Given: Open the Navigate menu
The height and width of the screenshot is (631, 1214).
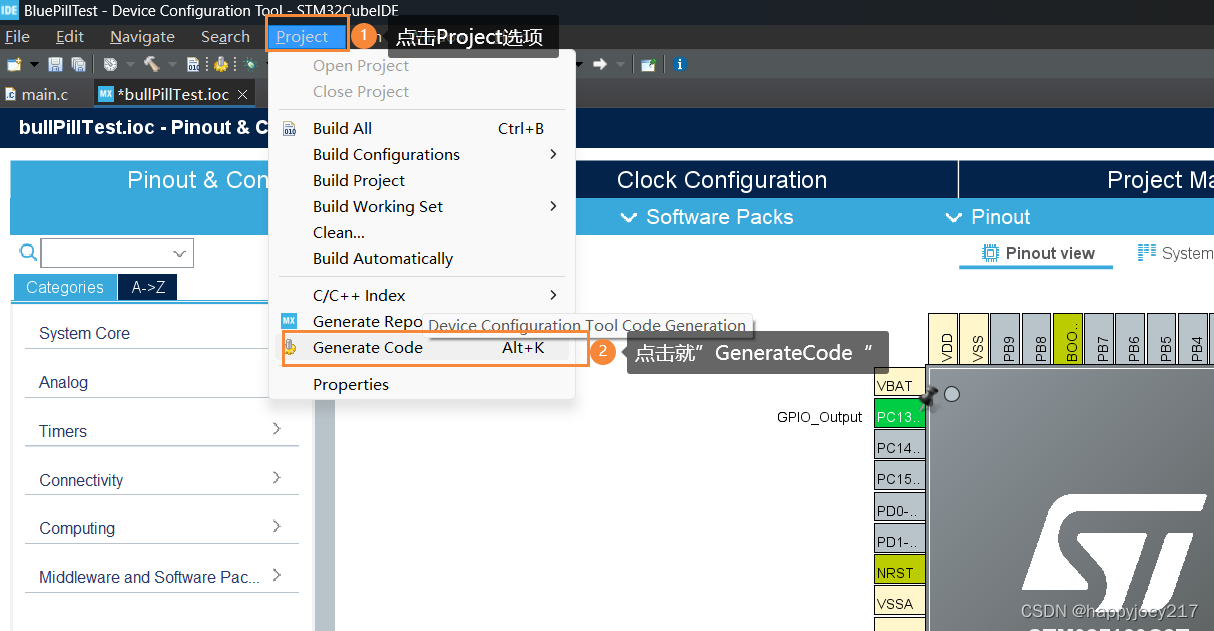Looking at the screenshot, I should (142, 36).
